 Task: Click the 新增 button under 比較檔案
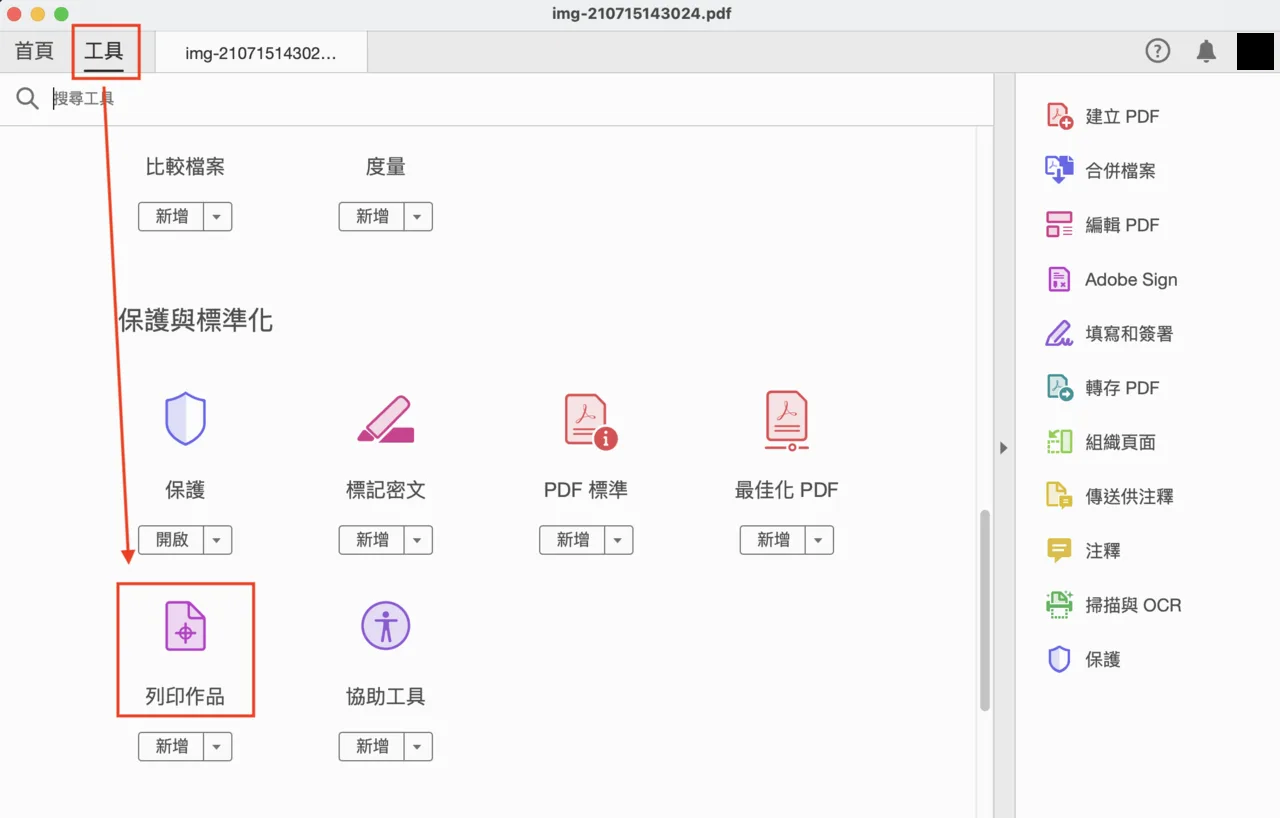tap(172, 217)
